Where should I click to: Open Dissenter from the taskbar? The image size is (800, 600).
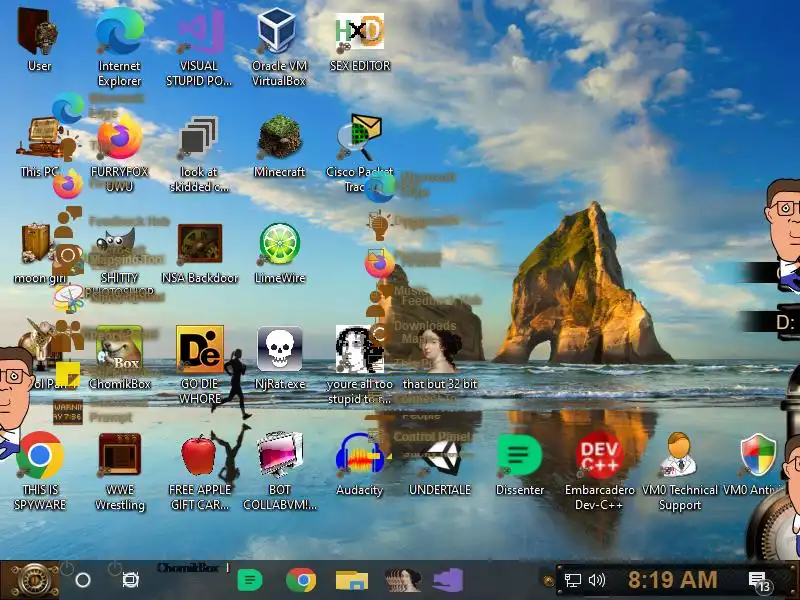click(x=250, y=580)
